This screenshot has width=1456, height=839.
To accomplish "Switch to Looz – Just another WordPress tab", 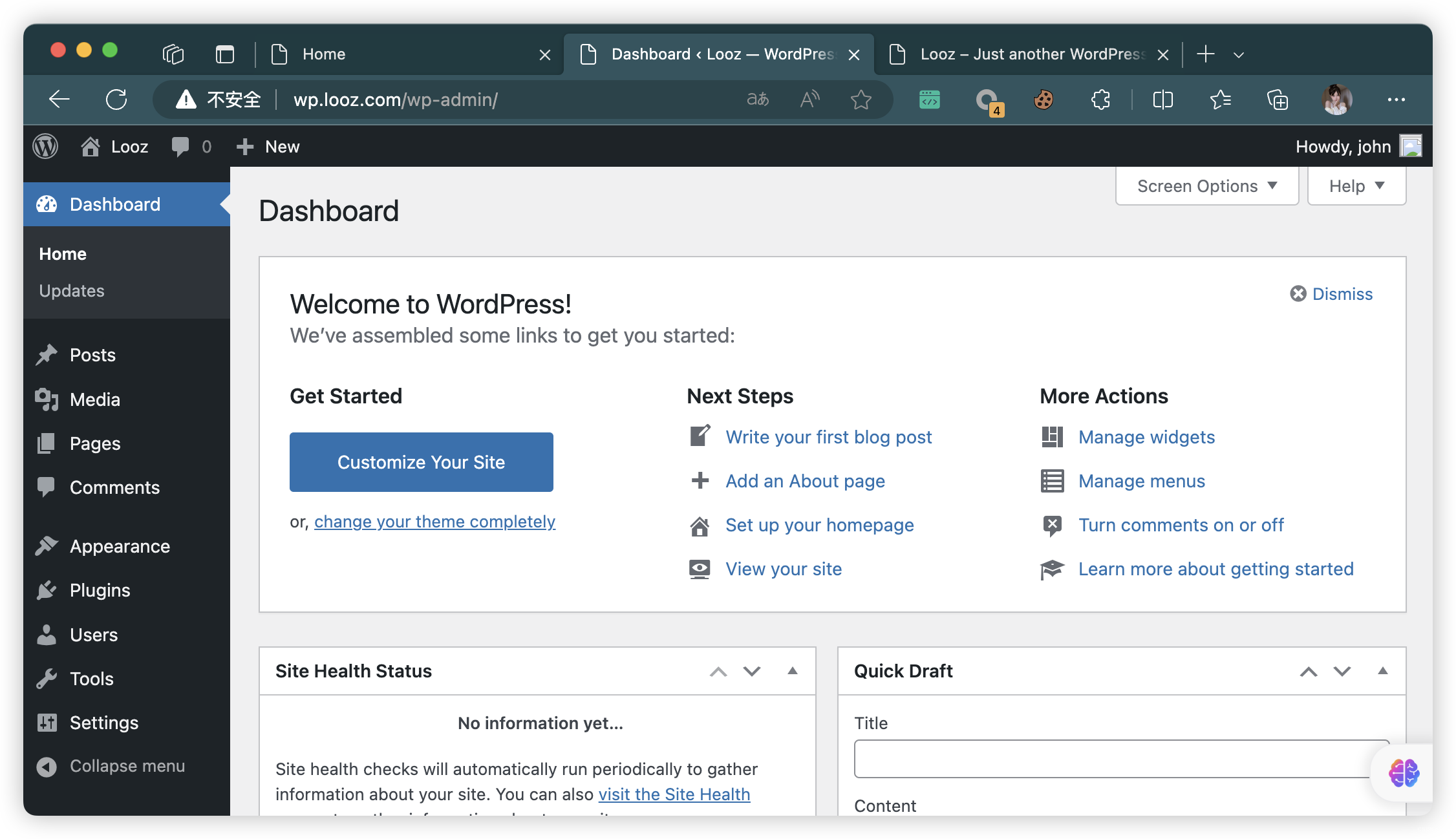I will [x=1028, y=54].
